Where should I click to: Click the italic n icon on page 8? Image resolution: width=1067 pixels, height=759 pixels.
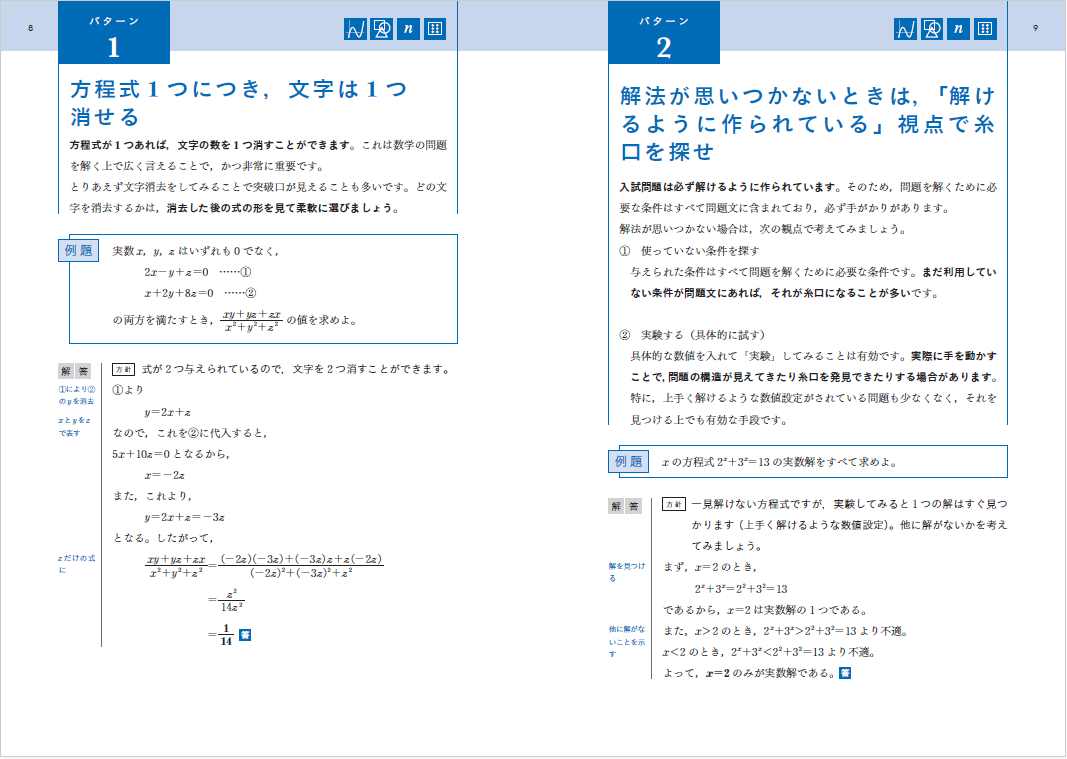click(x=408, y=29)
